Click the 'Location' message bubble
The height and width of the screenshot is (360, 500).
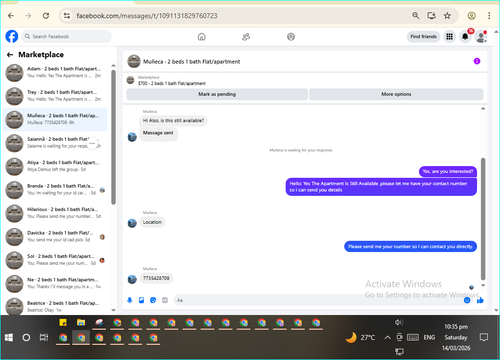[x=152, y=222]
